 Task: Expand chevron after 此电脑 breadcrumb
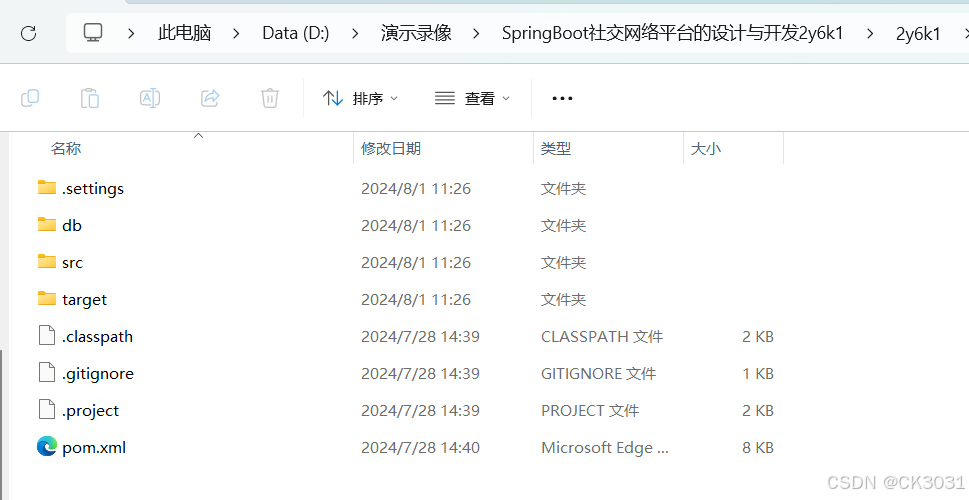(x=236, y=33)
